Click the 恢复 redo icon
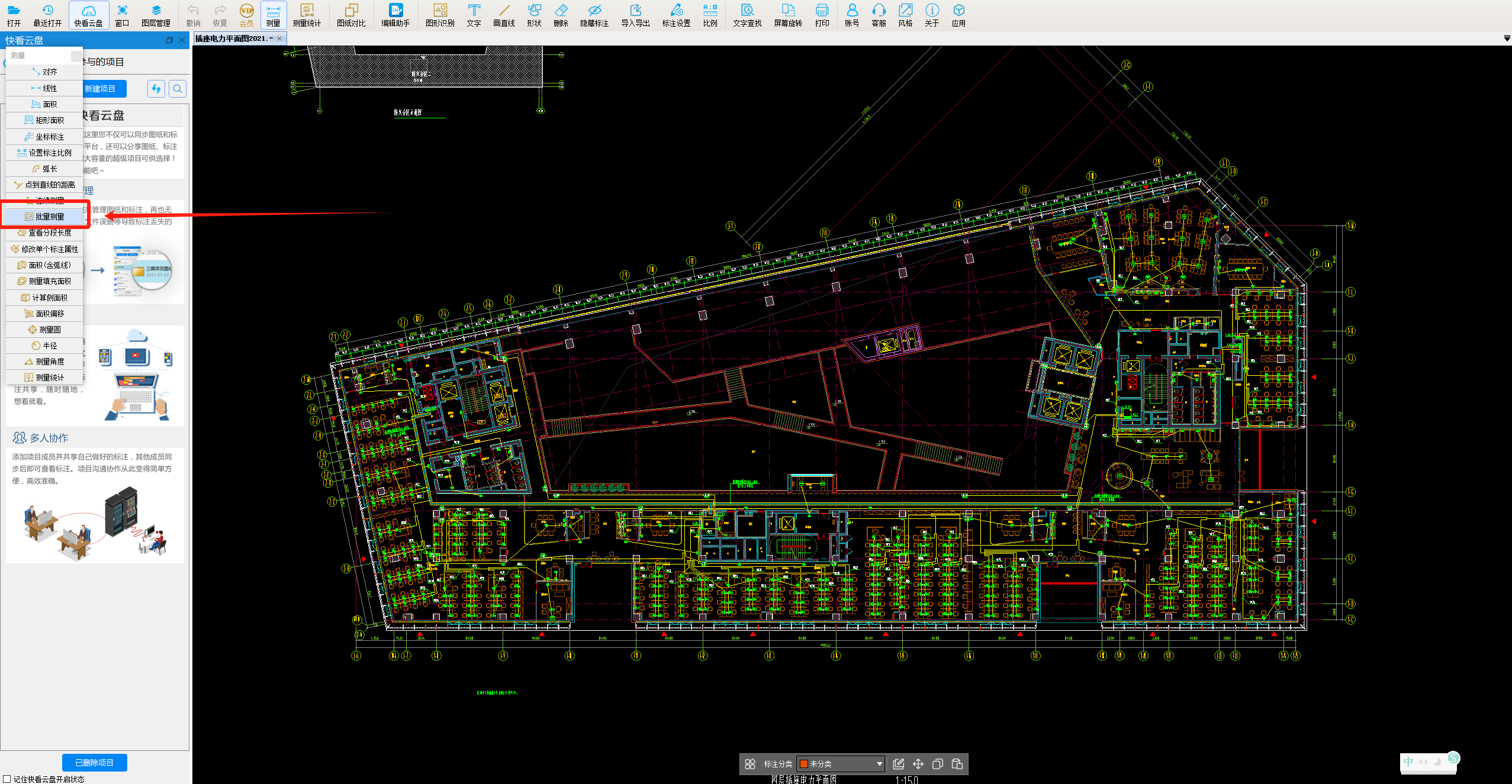The image size is (1512, 784). coord(220,15)
